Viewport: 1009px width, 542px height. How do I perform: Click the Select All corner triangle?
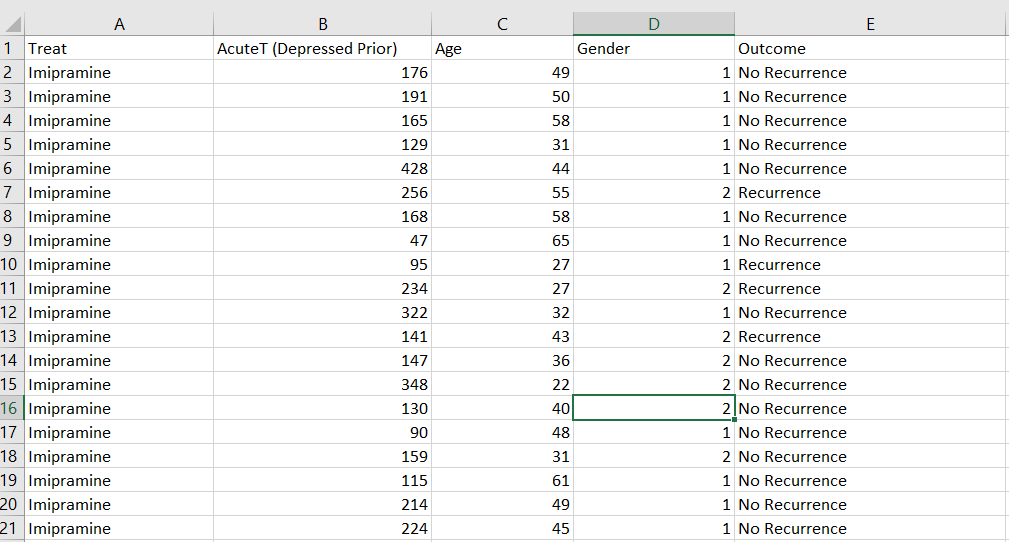[12, 25]
